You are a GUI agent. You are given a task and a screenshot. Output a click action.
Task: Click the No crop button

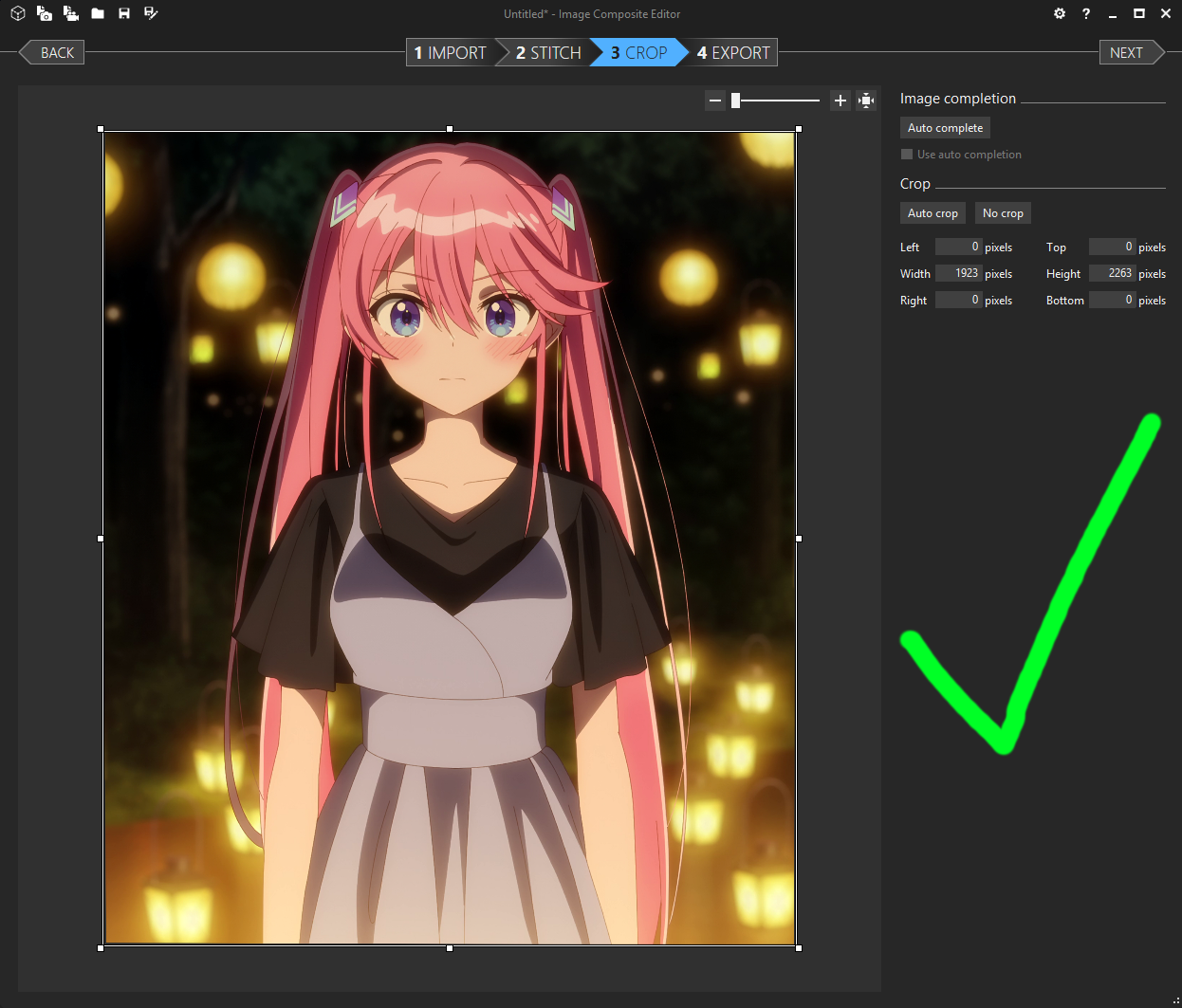[x=1003, y=213]
